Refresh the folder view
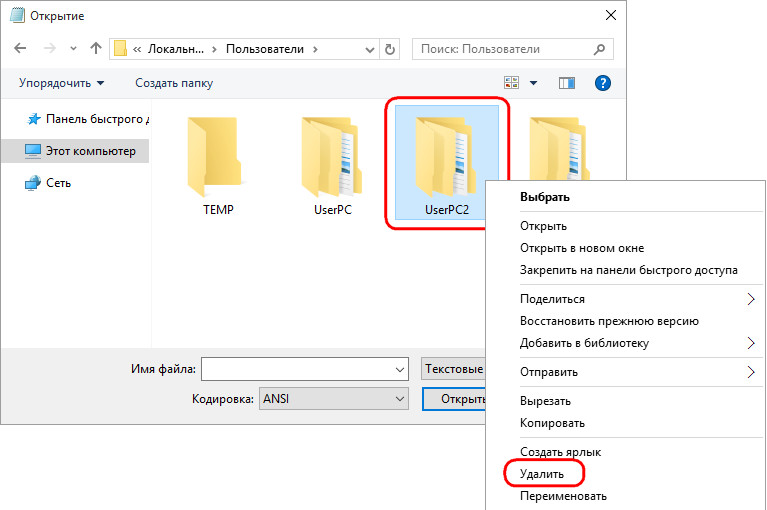This screenshot has width=767, height=510. coord(390,48)
